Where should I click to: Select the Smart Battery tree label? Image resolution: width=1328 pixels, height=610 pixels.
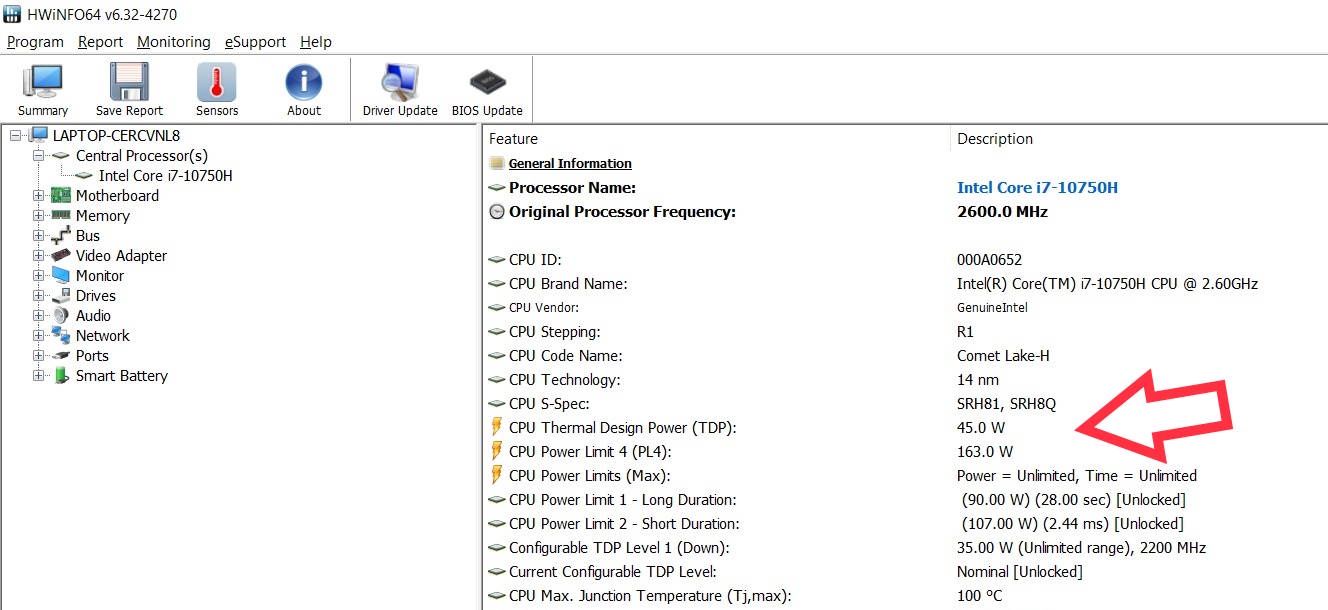(x=122, y=375)
